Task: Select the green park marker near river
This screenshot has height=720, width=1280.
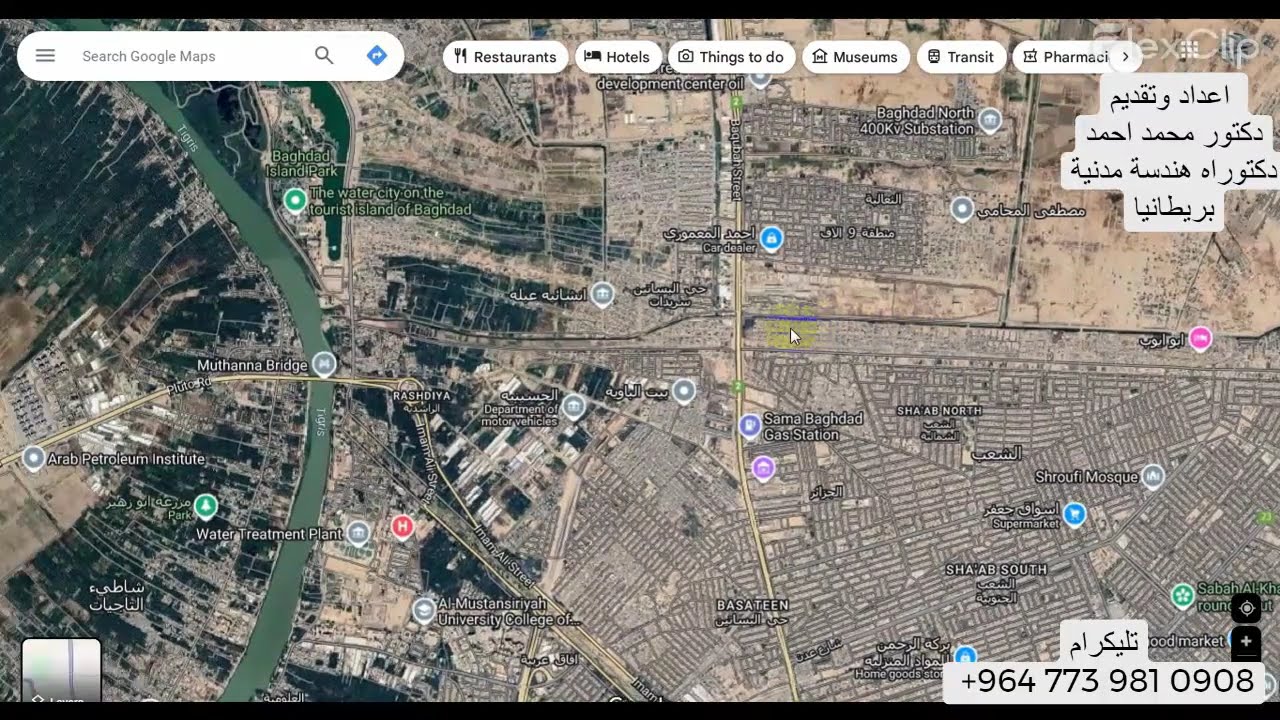Action: pyautogui.click(x=205, y=506)
